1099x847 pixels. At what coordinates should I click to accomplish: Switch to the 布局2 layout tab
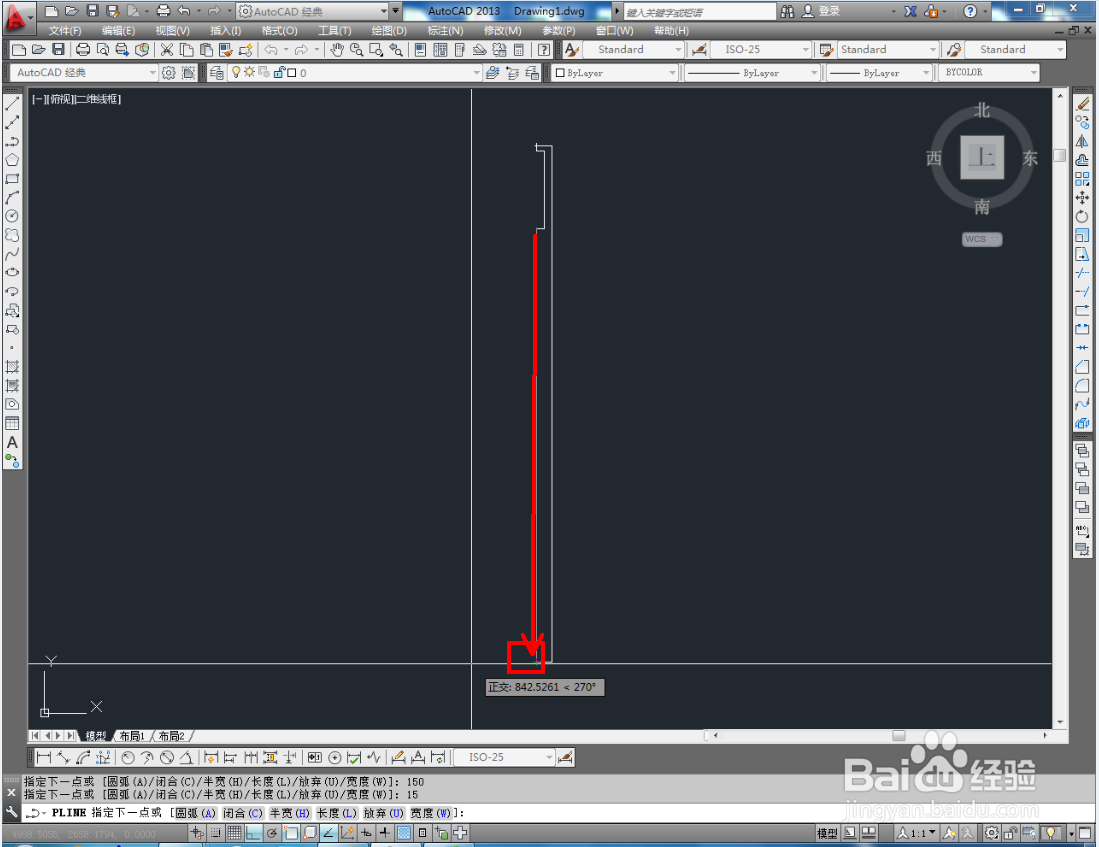click(171, 736)
